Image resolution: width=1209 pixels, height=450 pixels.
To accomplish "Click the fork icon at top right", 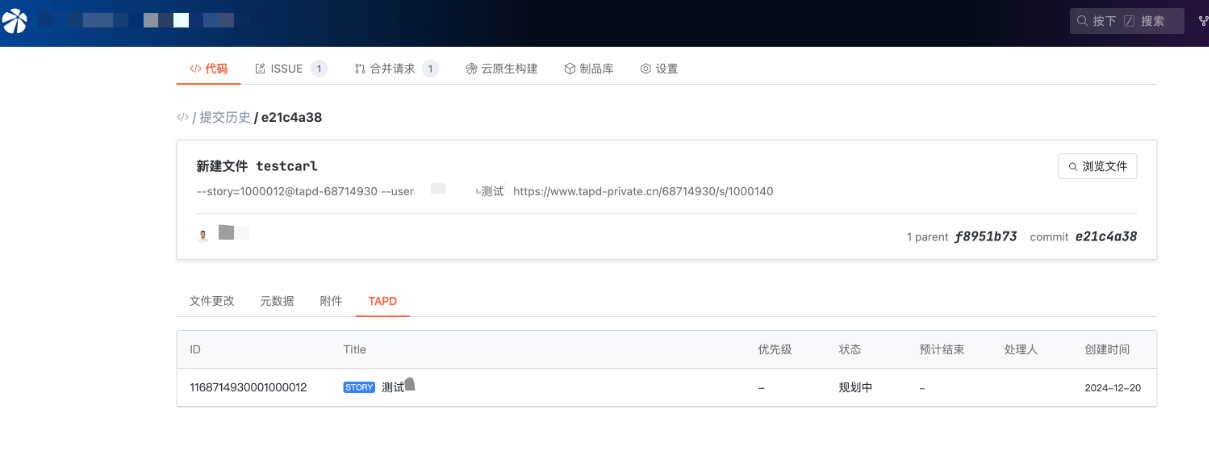I will tap(1203, 20).
